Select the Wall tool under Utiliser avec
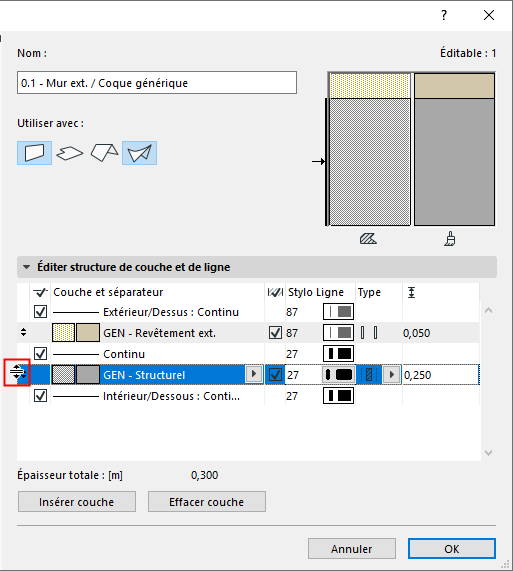 (35, 153)
